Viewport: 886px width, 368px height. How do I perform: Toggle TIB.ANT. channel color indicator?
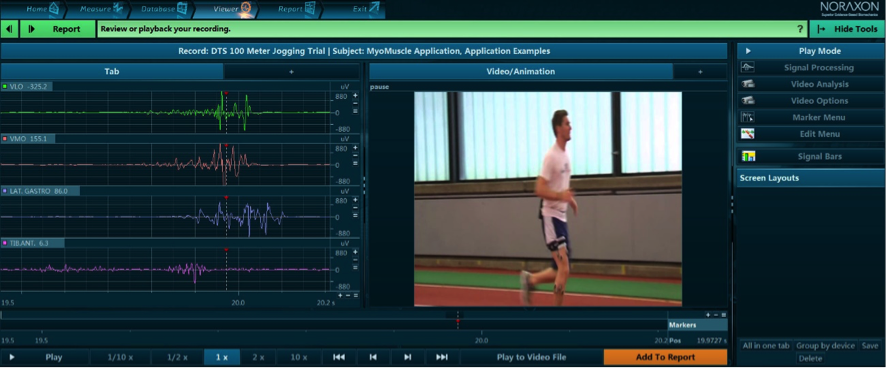pos(5,243)
